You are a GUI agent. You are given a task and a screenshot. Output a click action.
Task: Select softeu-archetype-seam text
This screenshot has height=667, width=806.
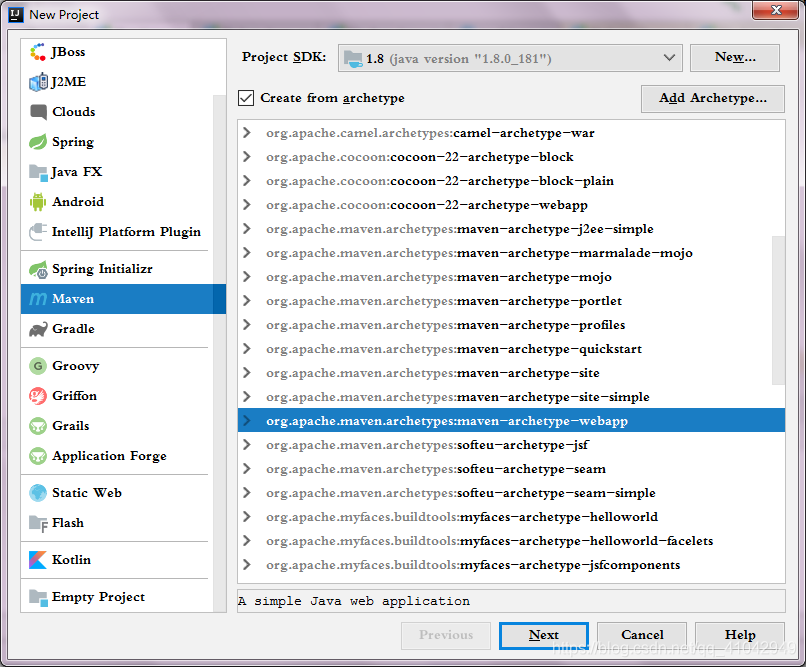click(531, 469)
